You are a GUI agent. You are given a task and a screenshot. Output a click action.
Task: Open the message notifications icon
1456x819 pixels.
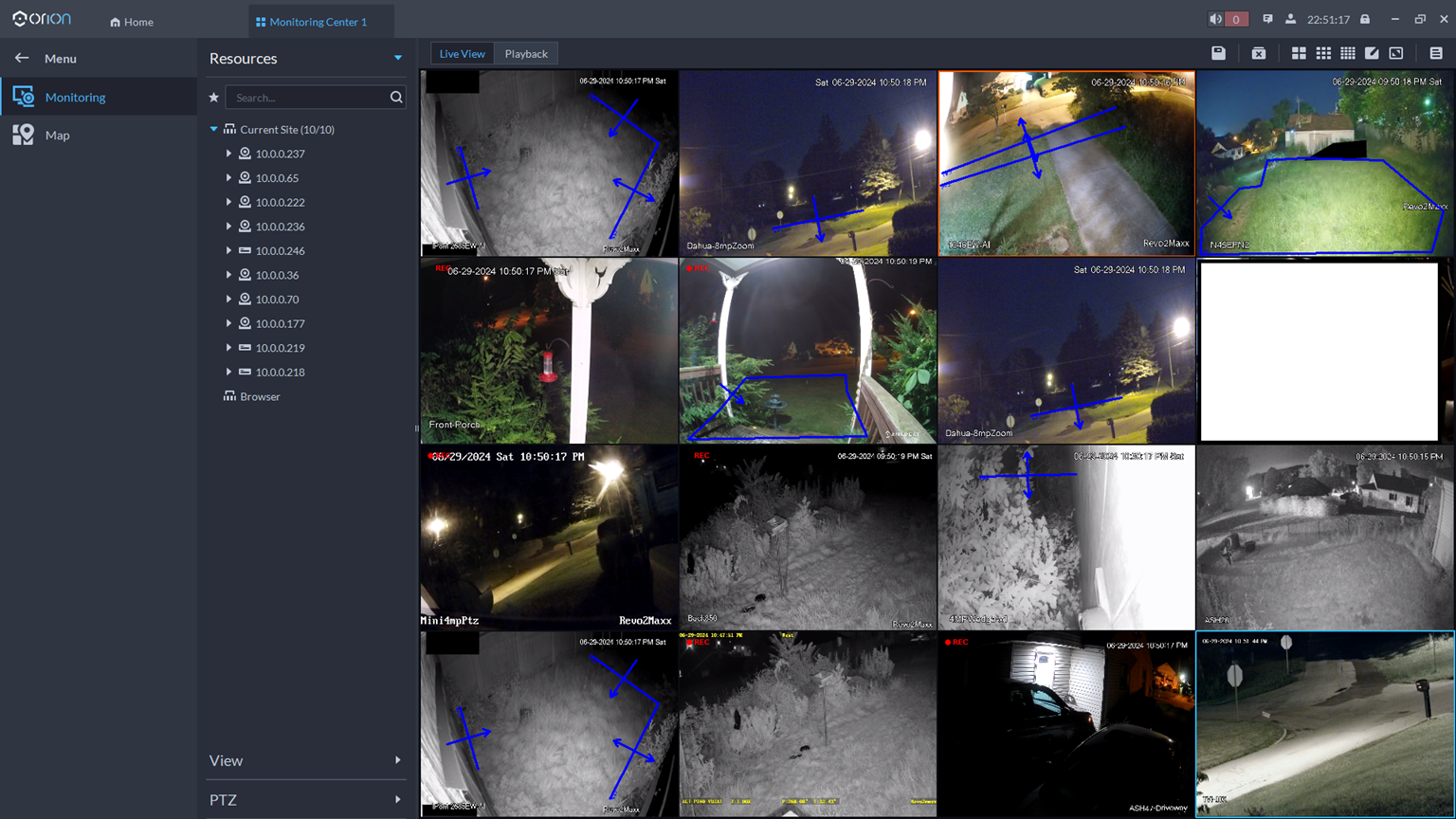click(x=1267, y=20)
